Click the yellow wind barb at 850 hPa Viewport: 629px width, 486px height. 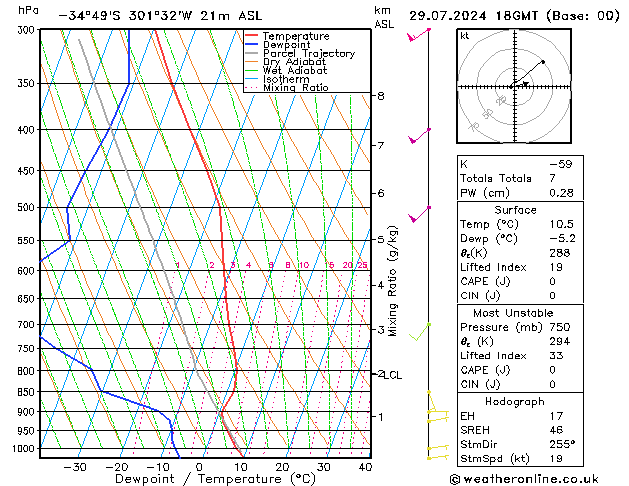click(432, 401)
